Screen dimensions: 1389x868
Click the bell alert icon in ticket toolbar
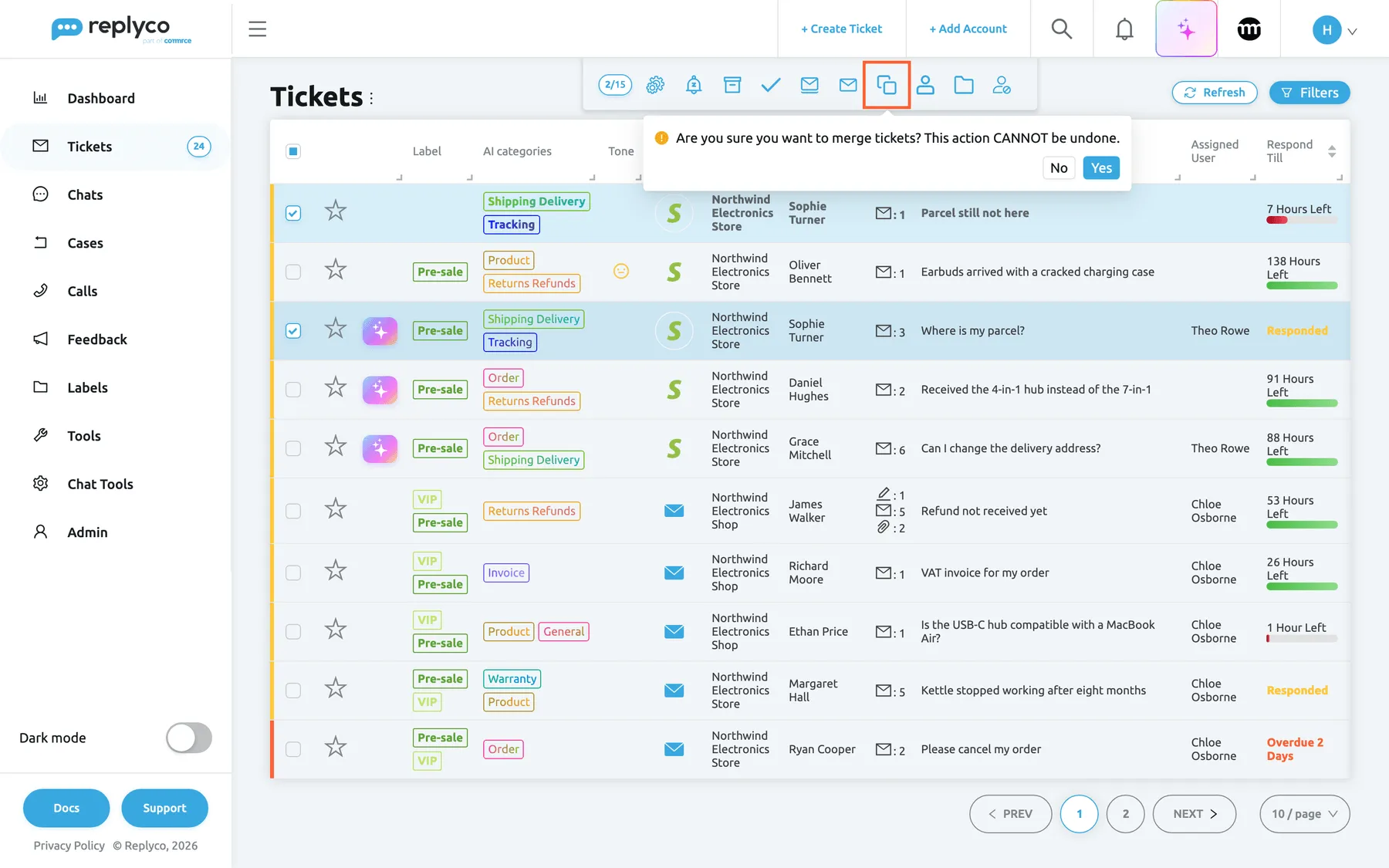(694, 85)
